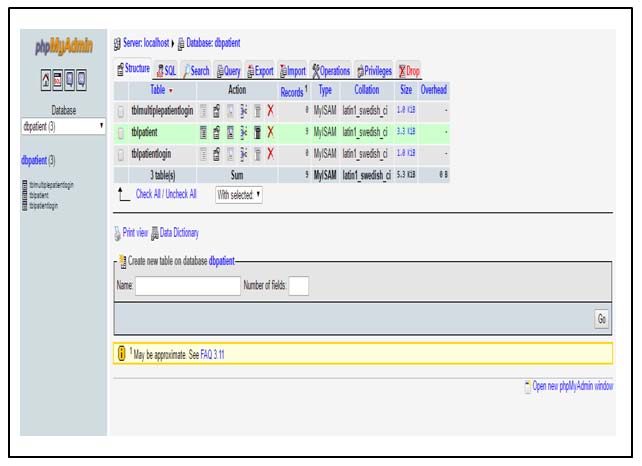Check the tblpatientlogin table checkbox

tap(121, 154)
